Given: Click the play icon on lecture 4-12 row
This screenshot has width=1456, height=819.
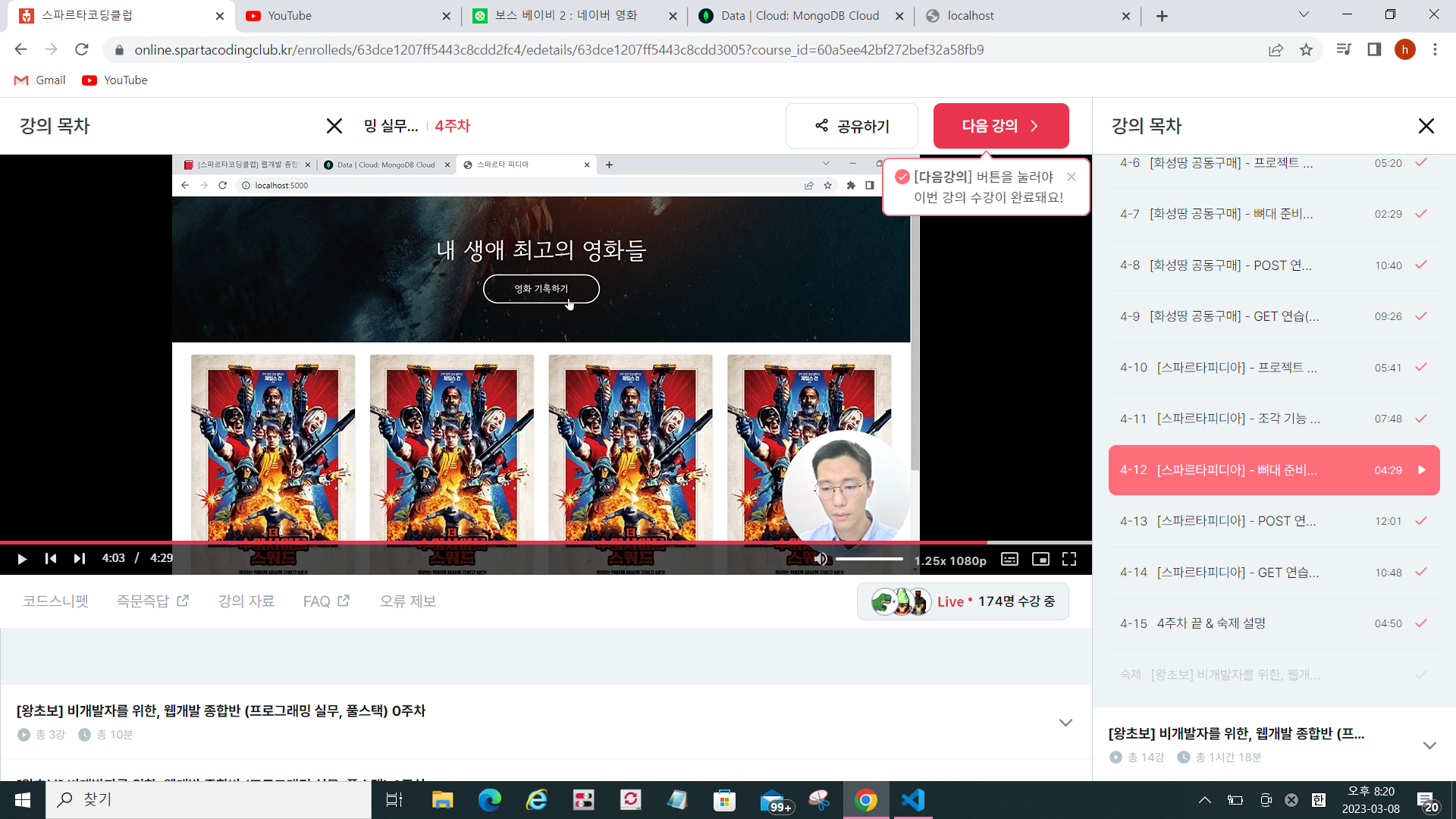Looking at the screenshot, I should click(1422, 470).
